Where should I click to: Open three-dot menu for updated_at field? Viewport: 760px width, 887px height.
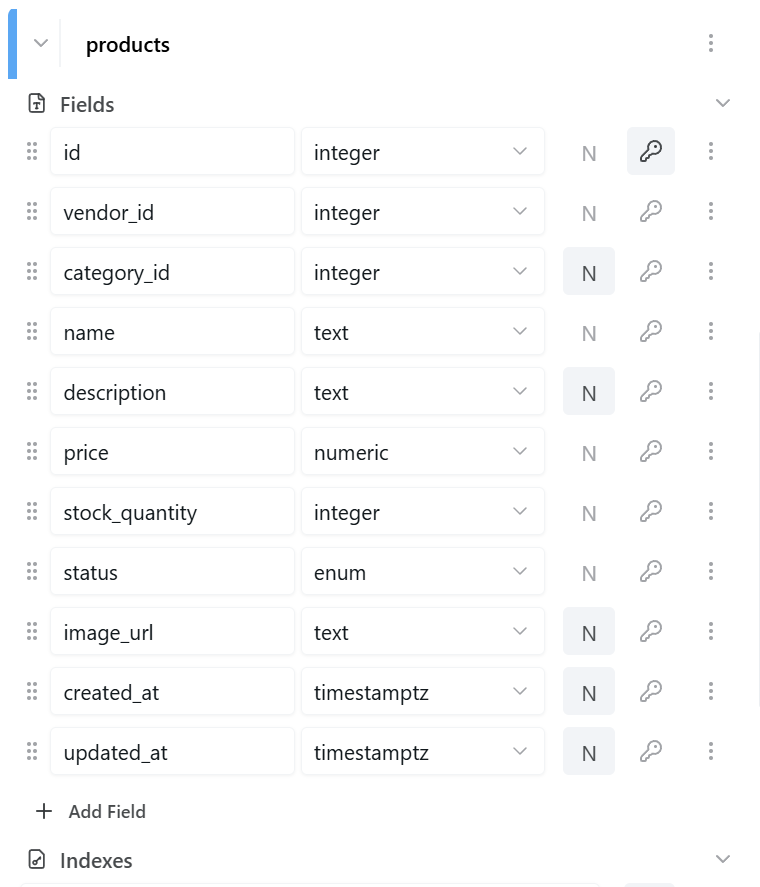pyautogui.click(x=711, y=751)
